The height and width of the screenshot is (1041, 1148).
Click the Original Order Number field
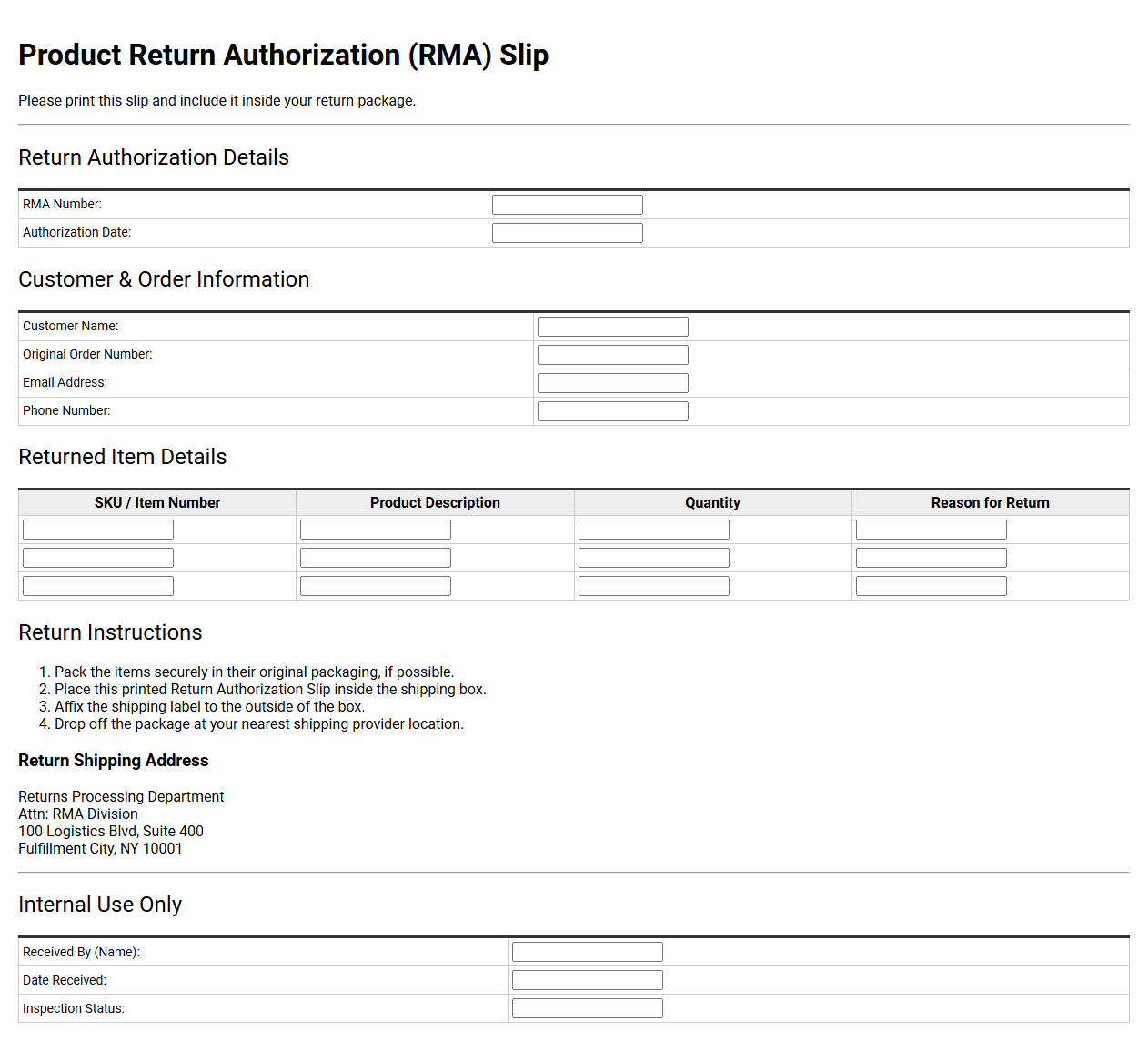613,355
